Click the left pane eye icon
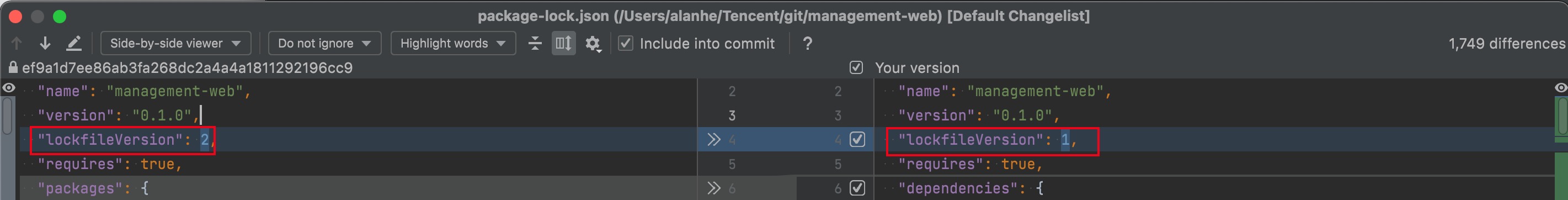 click(x=8, y=88)
